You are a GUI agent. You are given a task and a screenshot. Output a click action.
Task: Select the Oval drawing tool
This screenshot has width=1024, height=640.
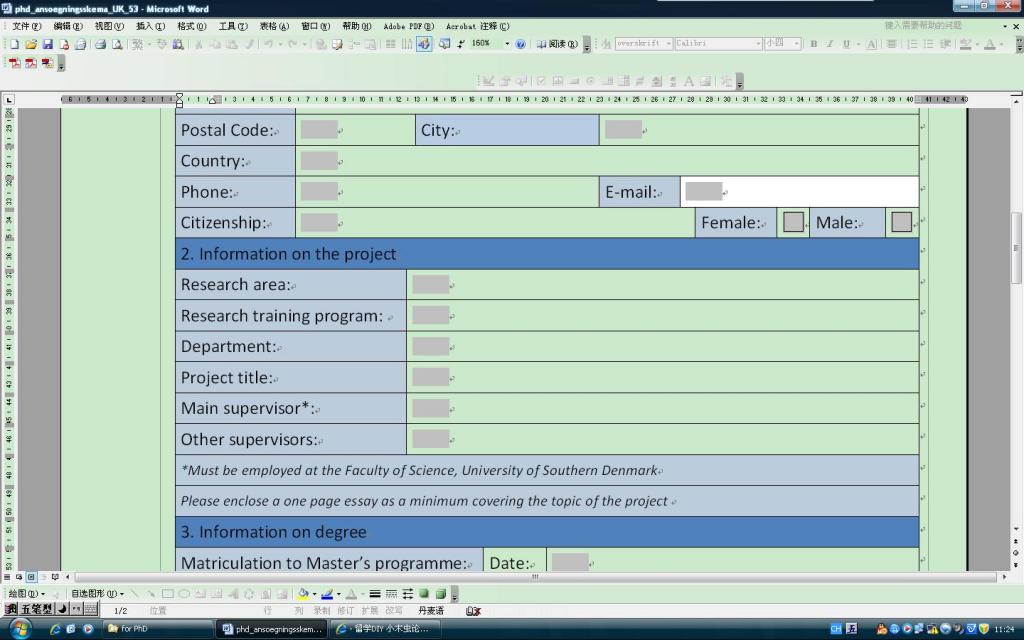(184, 594)
